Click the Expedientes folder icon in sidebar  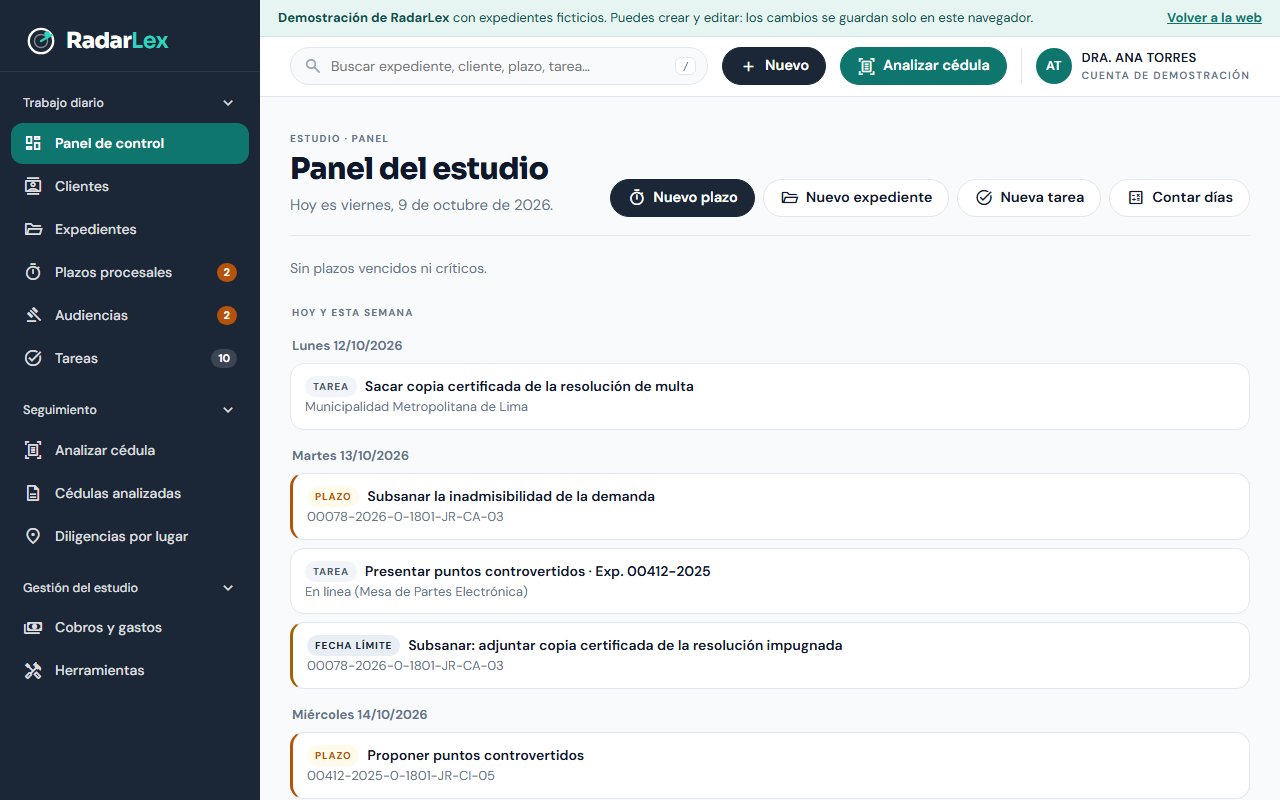click(33, 229)
